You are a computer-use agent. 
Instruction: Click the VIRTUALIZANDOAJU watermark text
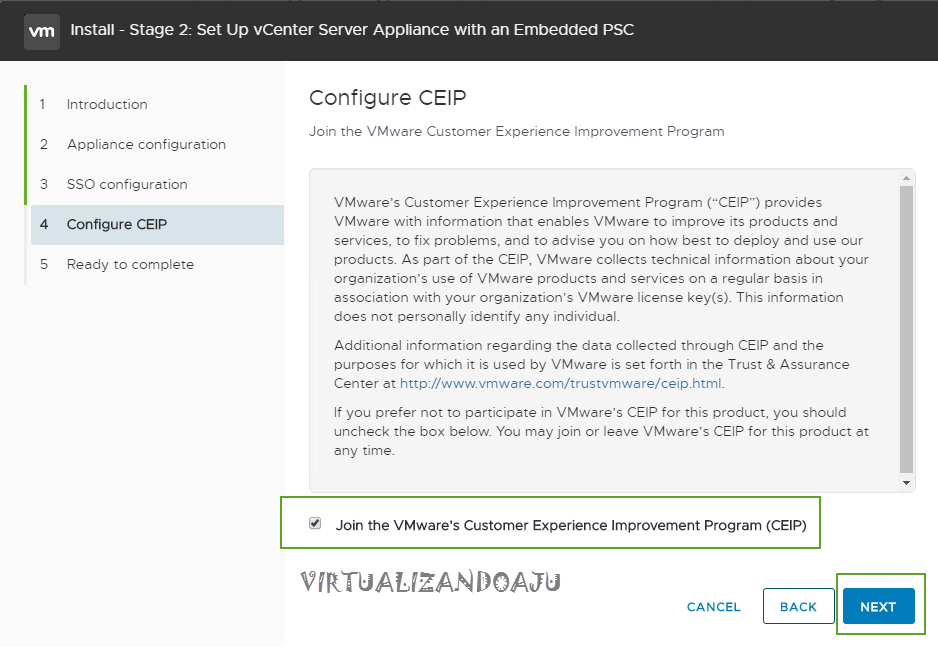[x=430, y=581]
